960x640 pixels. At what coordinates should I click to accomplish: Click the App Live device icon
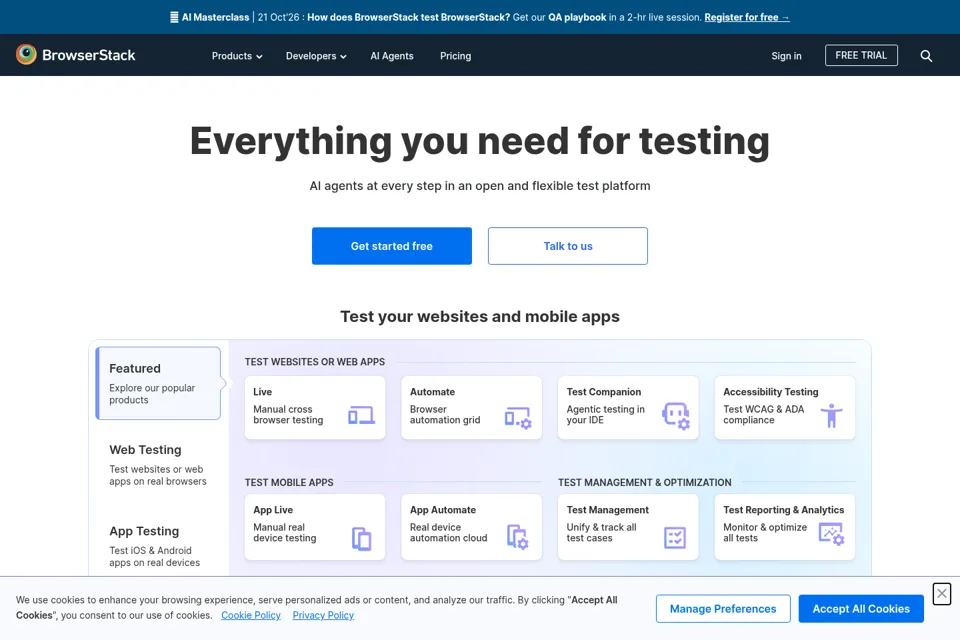tap(361, 538)
